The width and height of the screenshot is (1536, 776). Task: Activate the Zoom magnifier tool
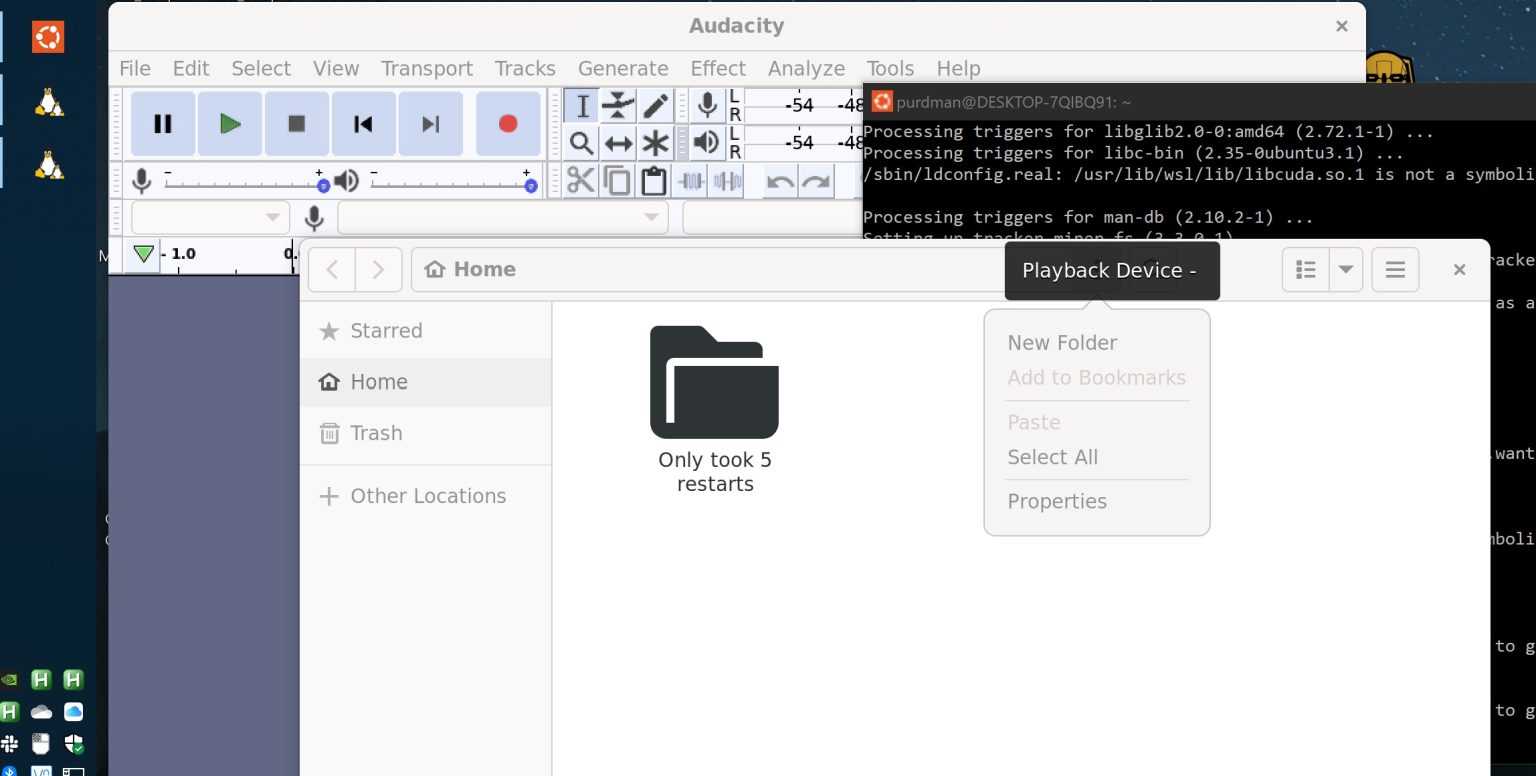[581, 143]
